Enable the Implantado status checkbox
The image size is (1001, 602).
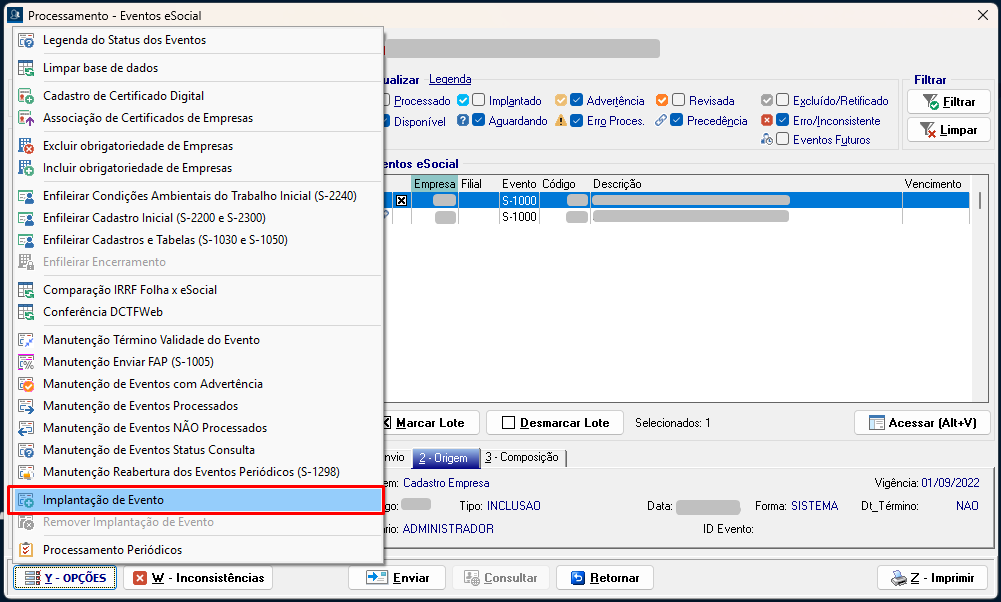[x=479, y=100]
